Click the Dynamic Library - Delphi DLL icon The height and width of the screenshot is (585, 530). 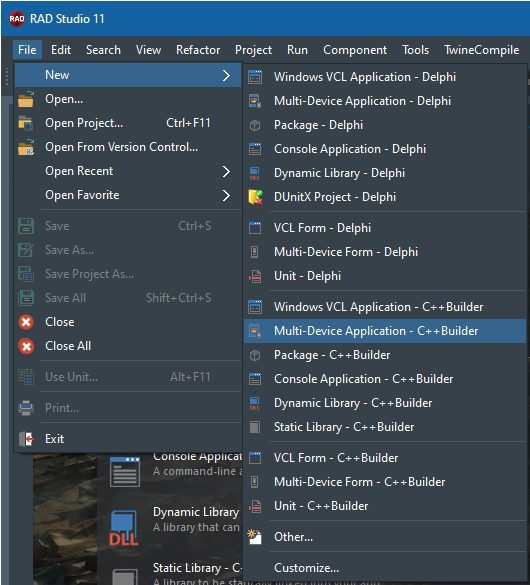pos(255,173)
